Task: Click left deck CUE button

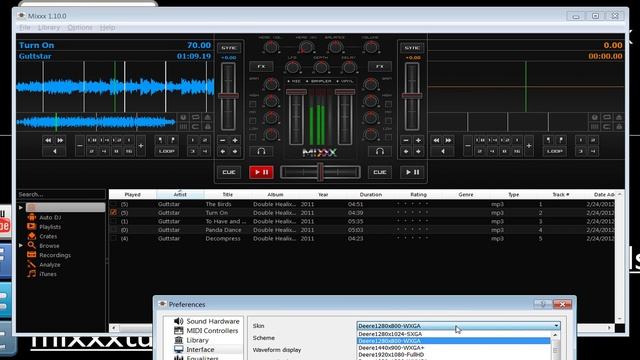Action: 229,172
